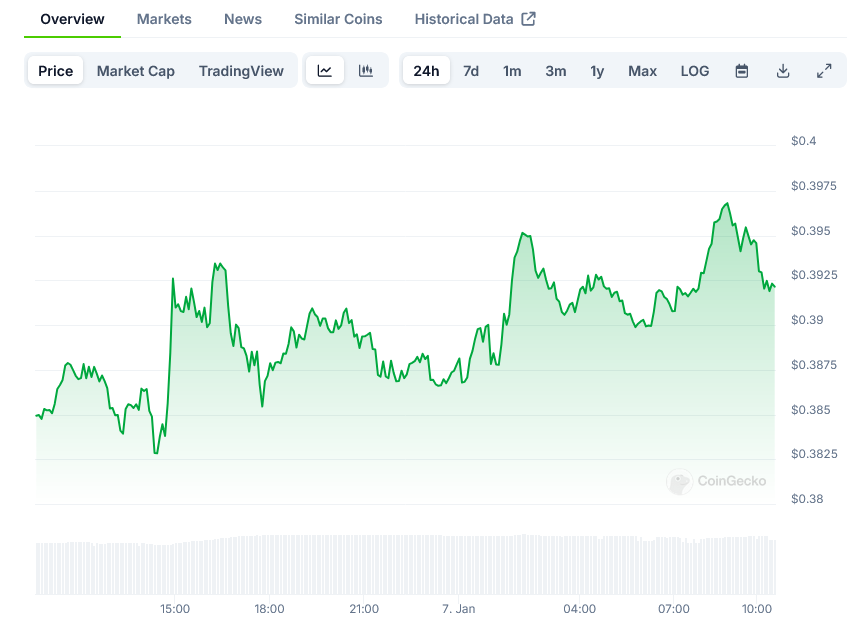
Task: Set time range to 7d
Action: (x=471, y=71)
